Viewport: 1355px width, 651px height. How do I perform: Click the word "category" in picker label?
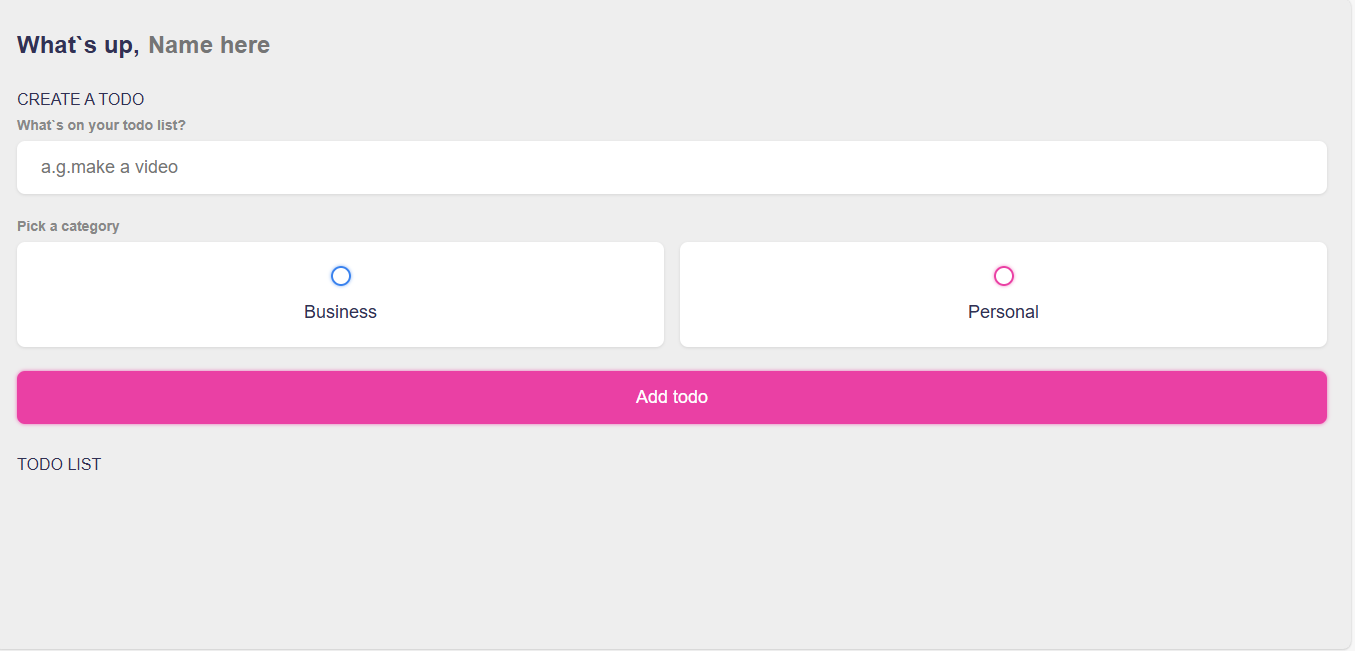pyautogui.click(x=90, y=226)
